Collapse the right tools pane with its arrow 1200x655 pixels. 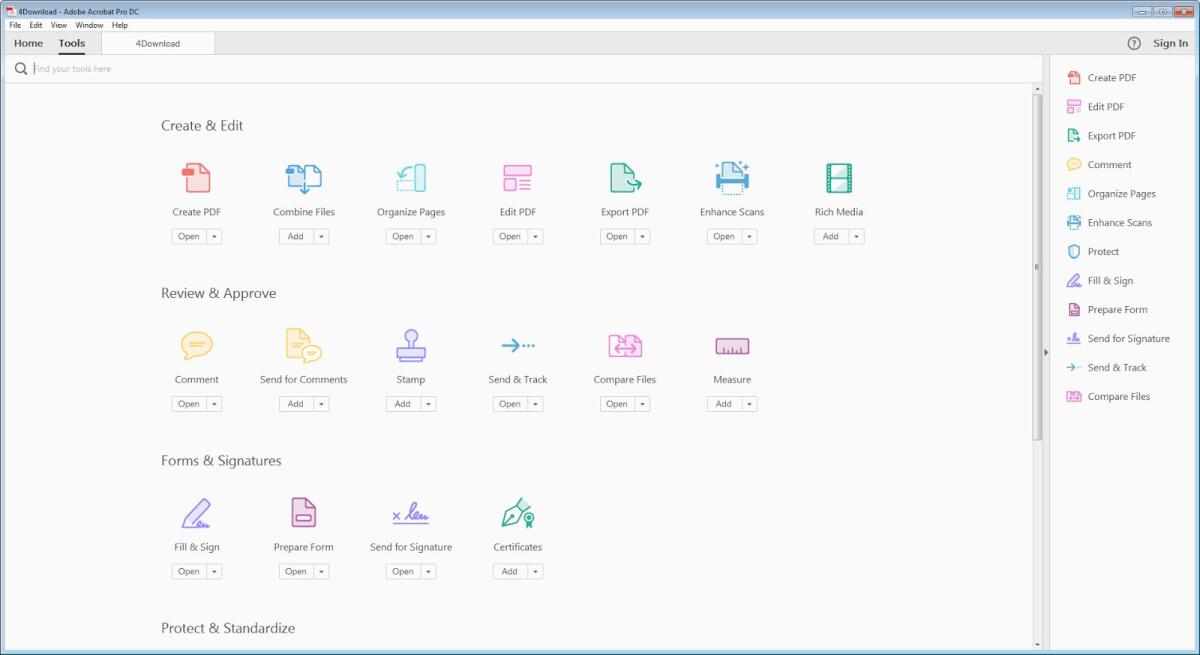[1046, 352]
